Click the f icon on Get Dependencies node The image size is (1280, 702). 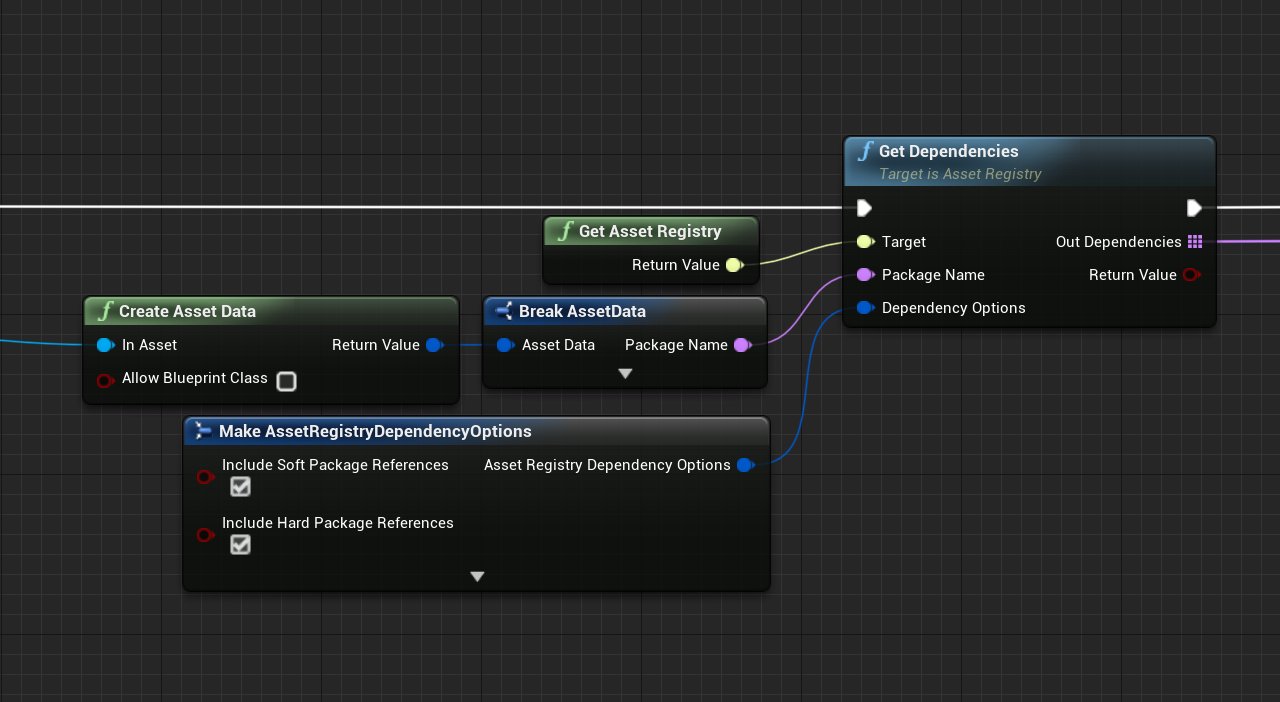point(864,151)
